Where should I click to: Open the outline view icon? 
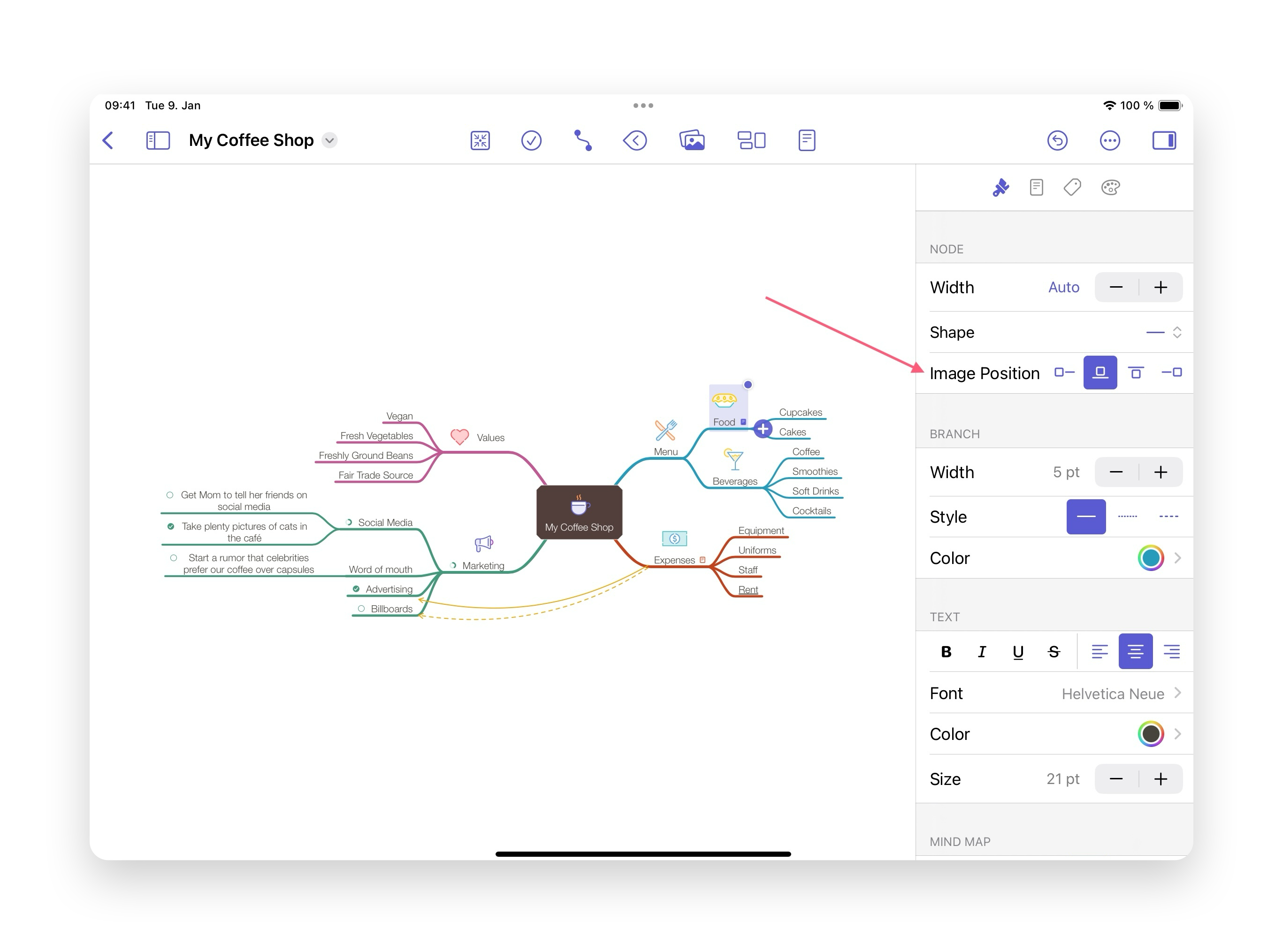806,140
